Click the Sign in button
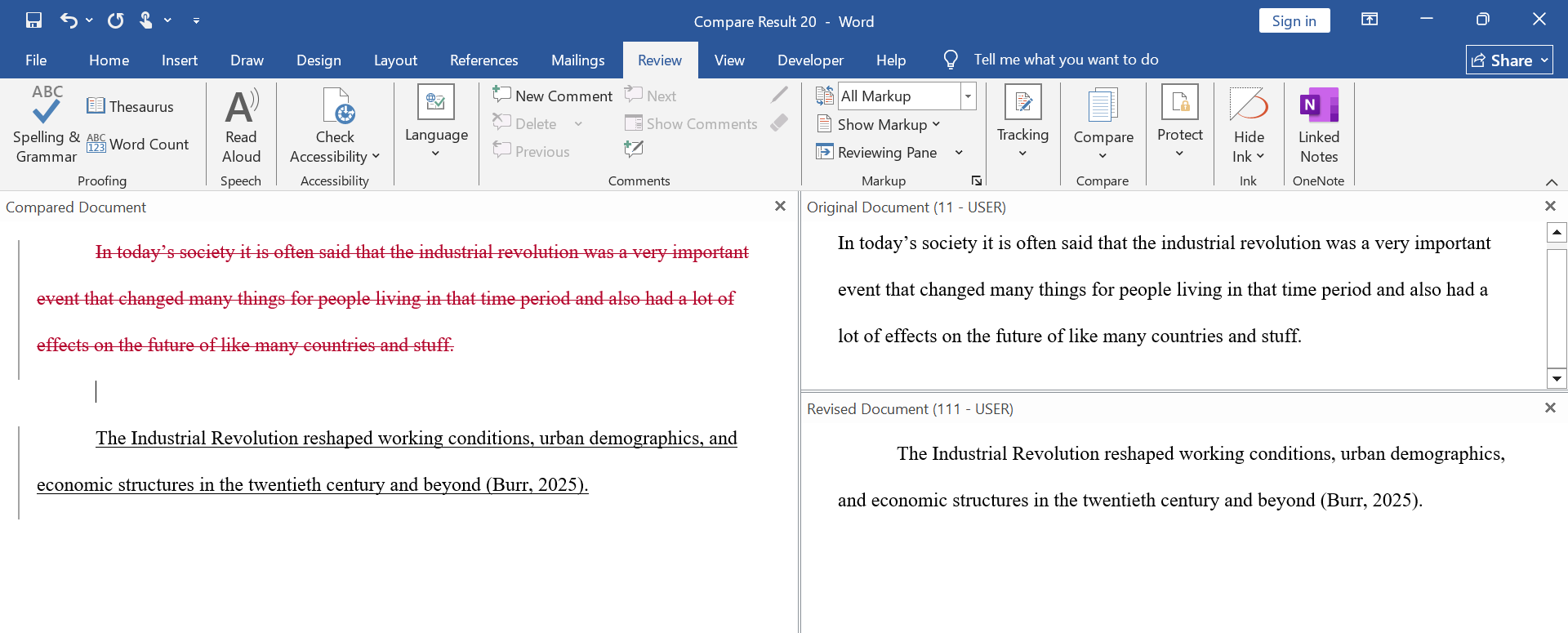 pyautogui.click(x=1294, y=20)
